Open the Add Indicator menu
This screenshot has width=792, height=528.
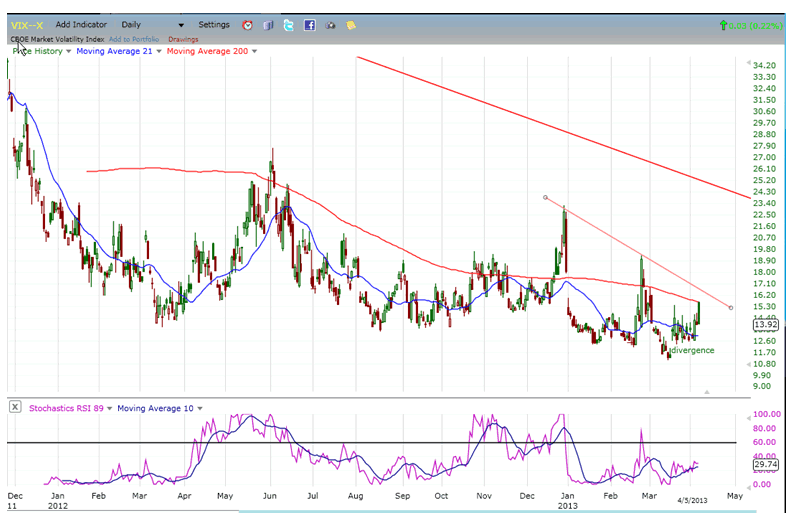click(x=83, y=24)
